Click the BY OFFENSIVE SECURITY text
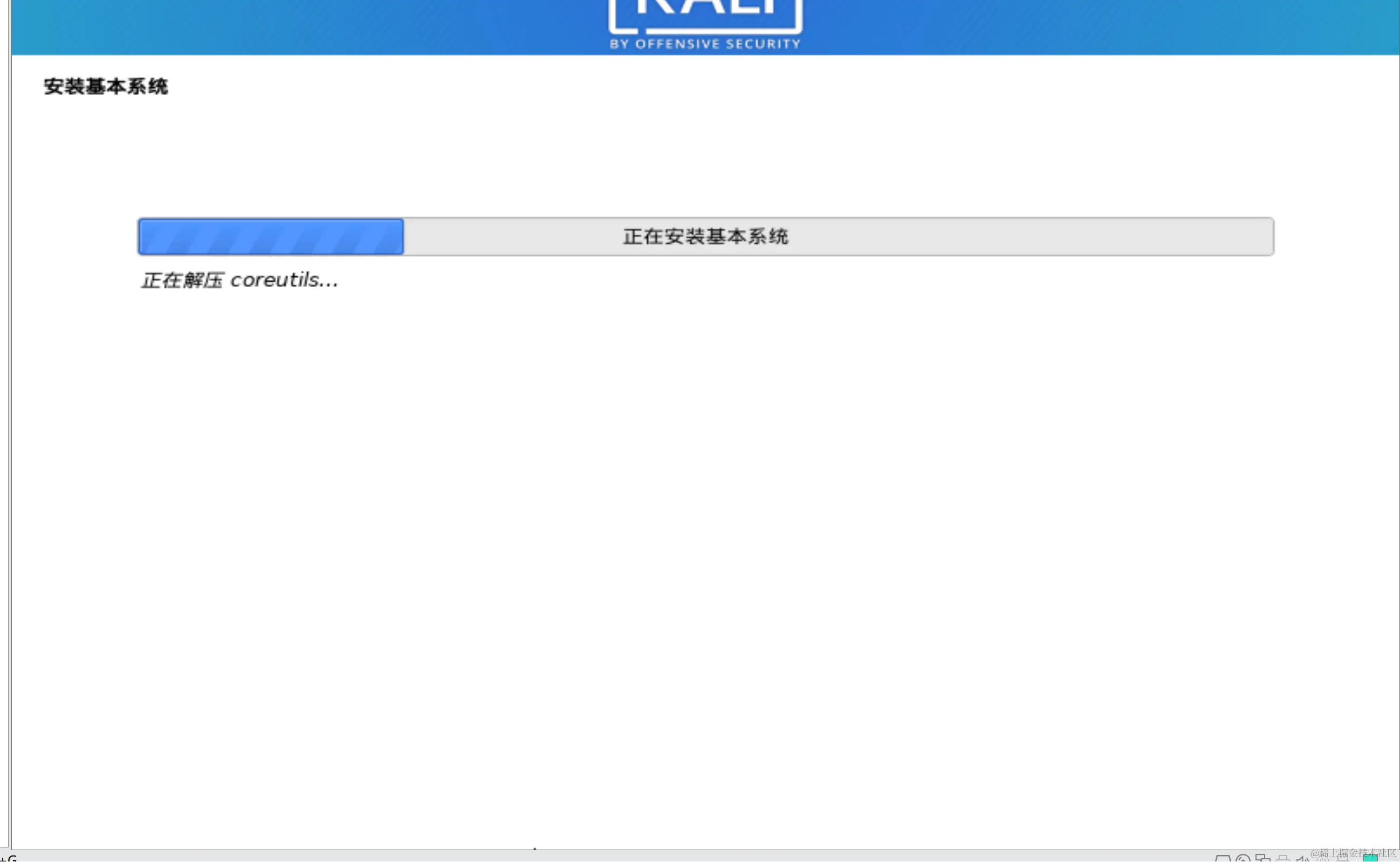 pyautogui.click(x=705, y=44)
